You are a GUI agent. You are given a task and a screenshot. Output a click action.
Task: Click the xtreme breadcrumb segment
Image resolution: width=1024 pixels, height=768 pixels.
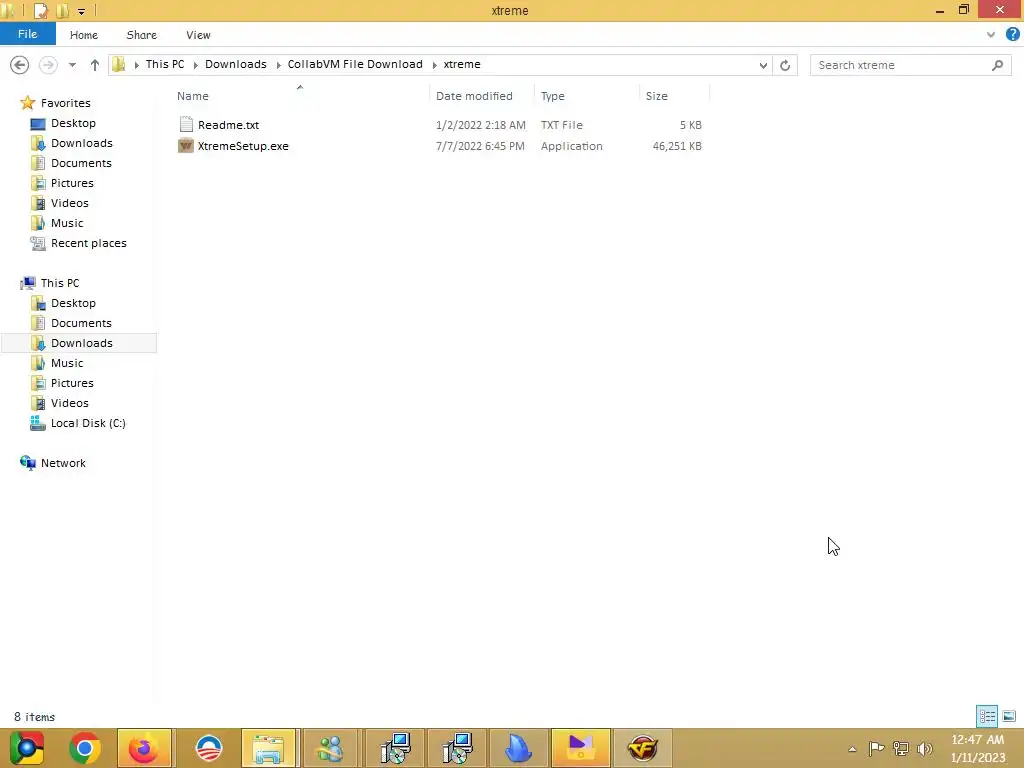pos(462,64)
